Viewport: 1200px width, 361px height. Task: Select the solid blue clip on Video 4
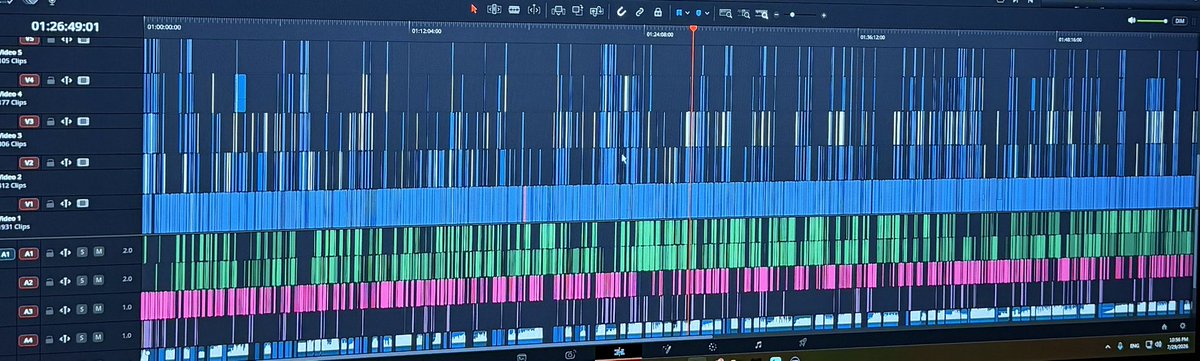click(x=240, y=92)
